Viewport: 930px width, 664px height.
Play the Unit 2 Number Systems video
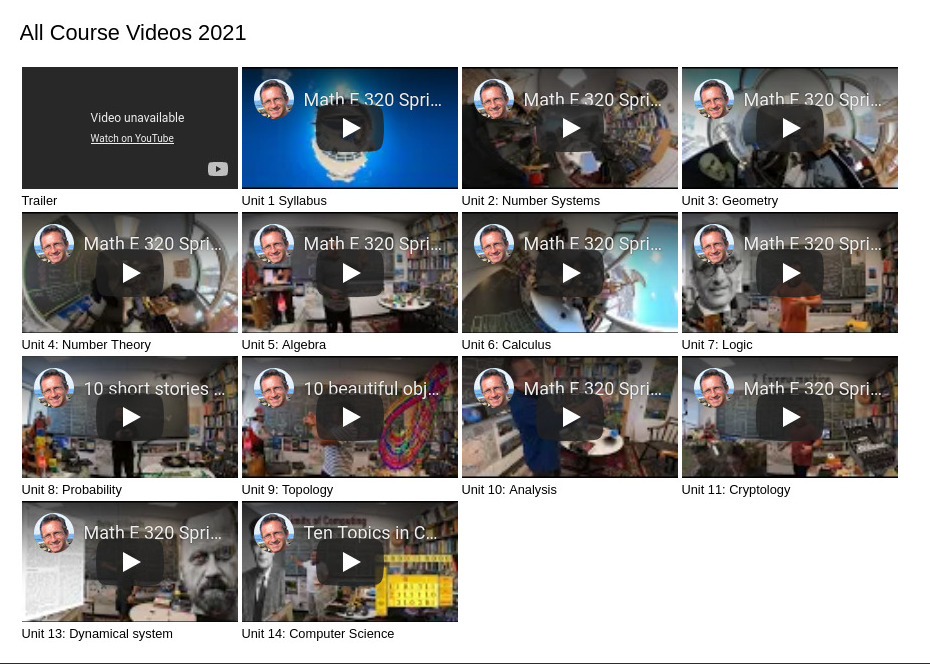tap(570, 128)
